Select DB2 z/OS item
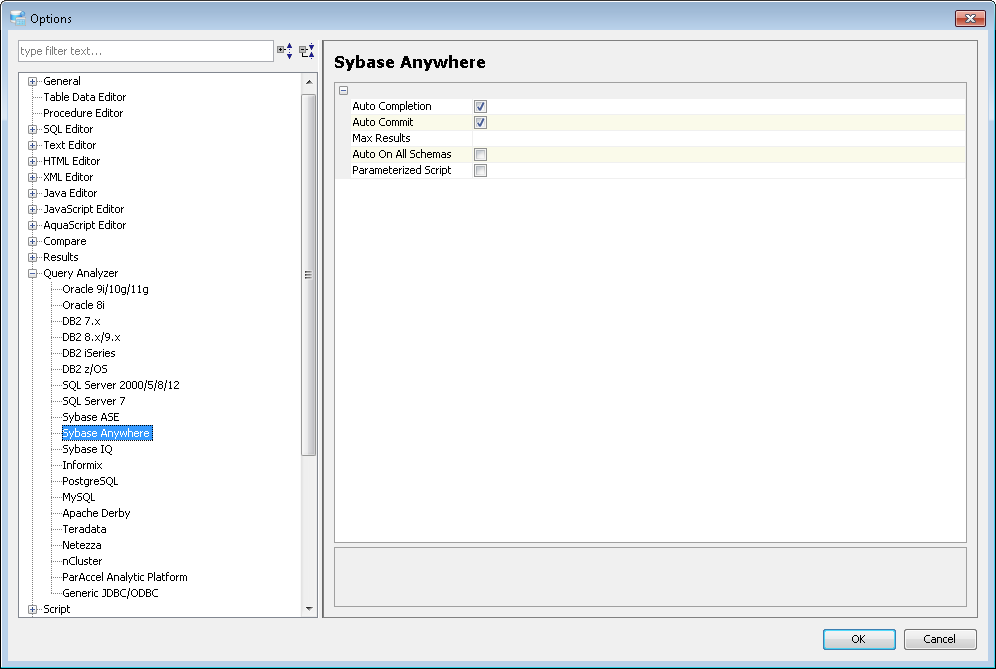Screen dimensions: 996x669 [85, 369]
